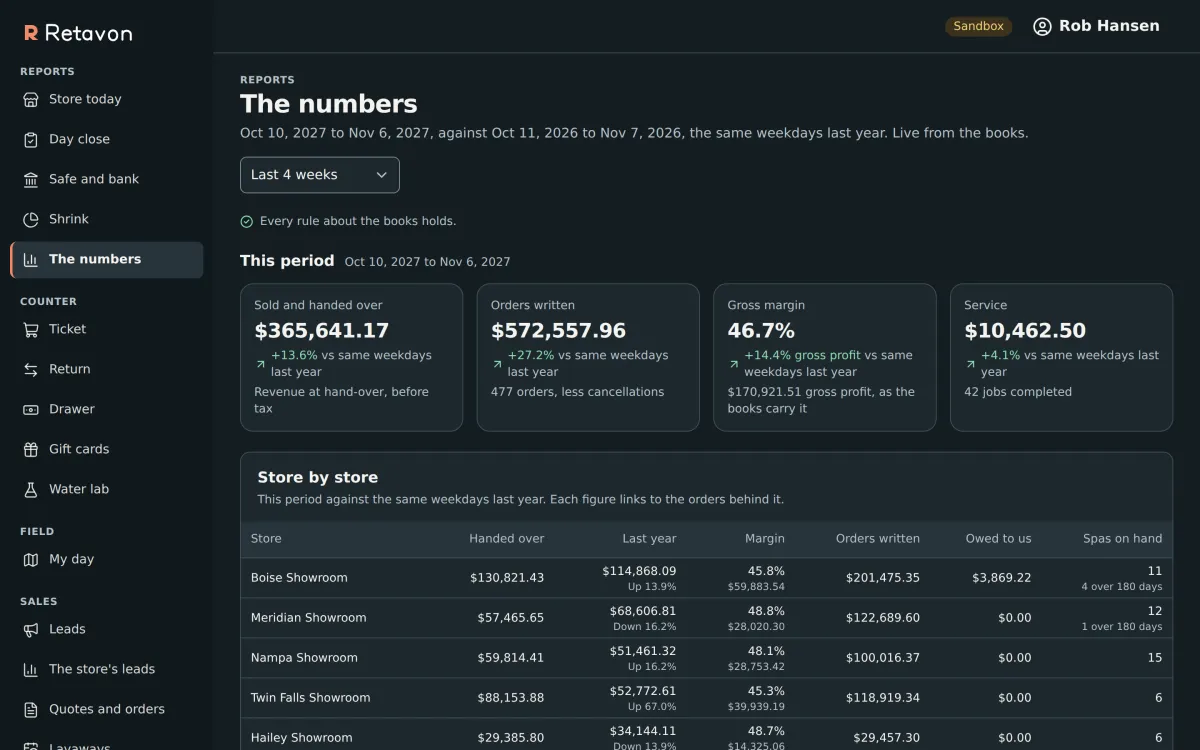The width and height of the screenshot is (1200, 750).
Task: Click the Retavon logo icon
Action: pyautogui.click(x=31, y=33)
